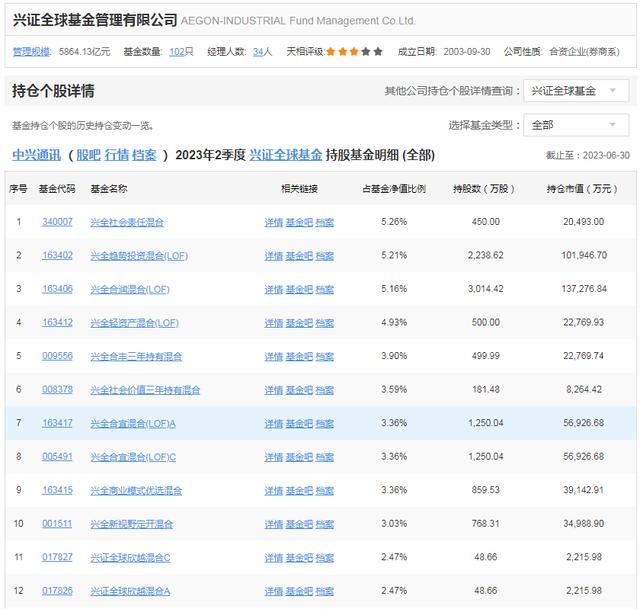The image size is (640, 609).
Task: Open the 管理规模 link
Action: coord(31,52)
